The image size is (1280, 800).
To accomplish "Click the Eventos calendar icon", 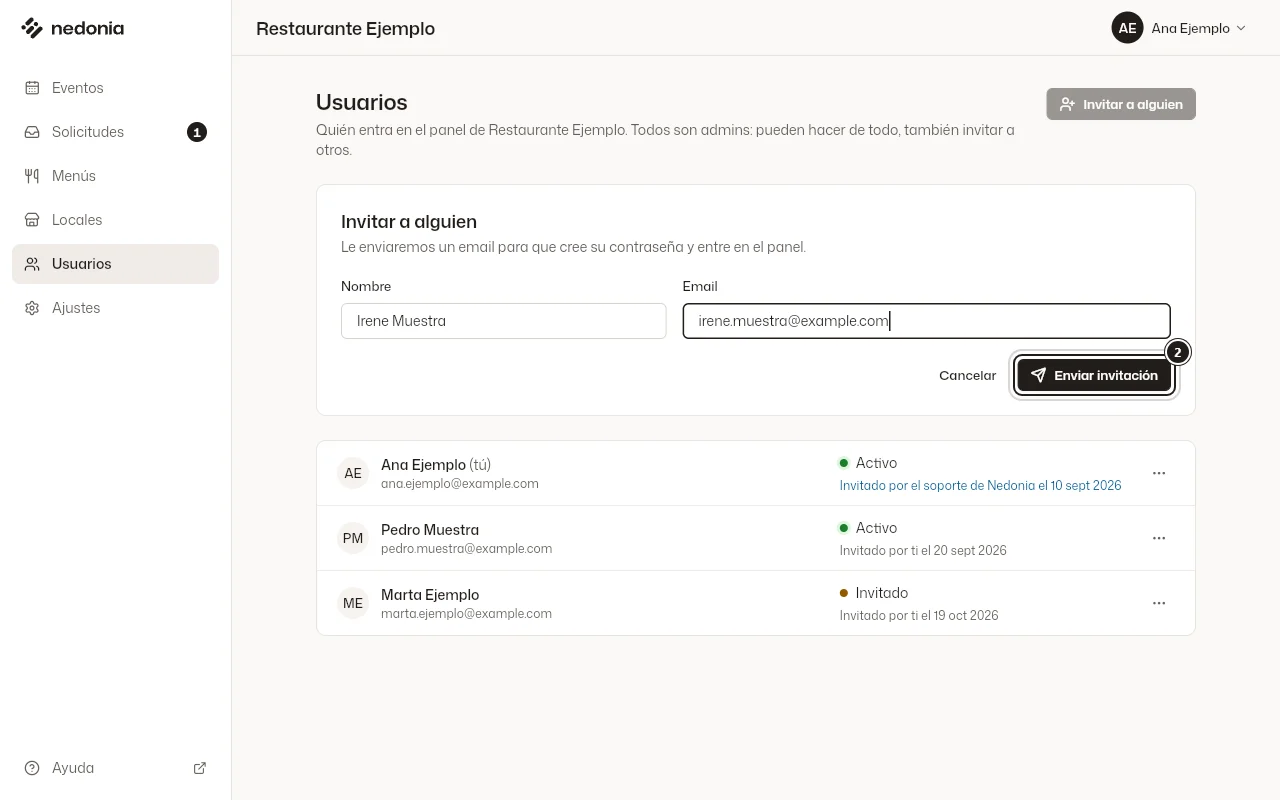I will click(32, 88).
